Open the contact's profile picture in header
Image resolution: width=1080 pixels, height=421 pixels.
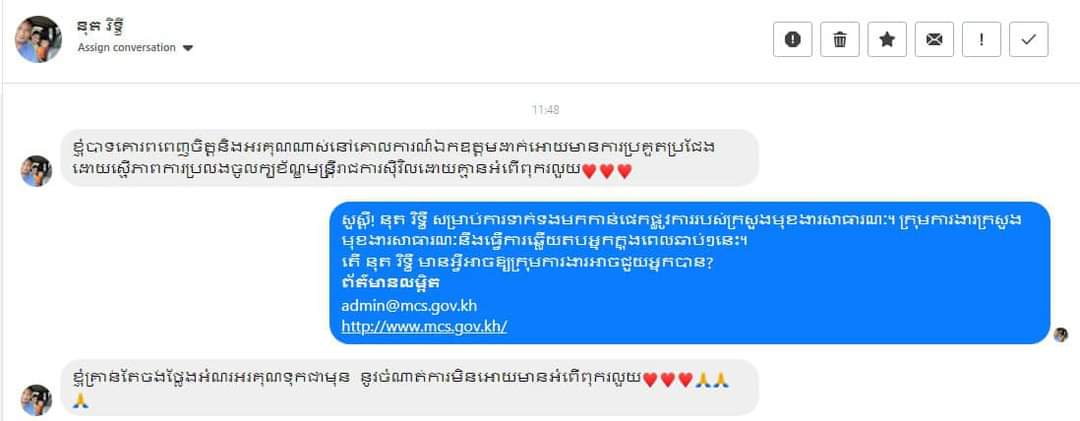pyautogui.click(x=39, y=39)
